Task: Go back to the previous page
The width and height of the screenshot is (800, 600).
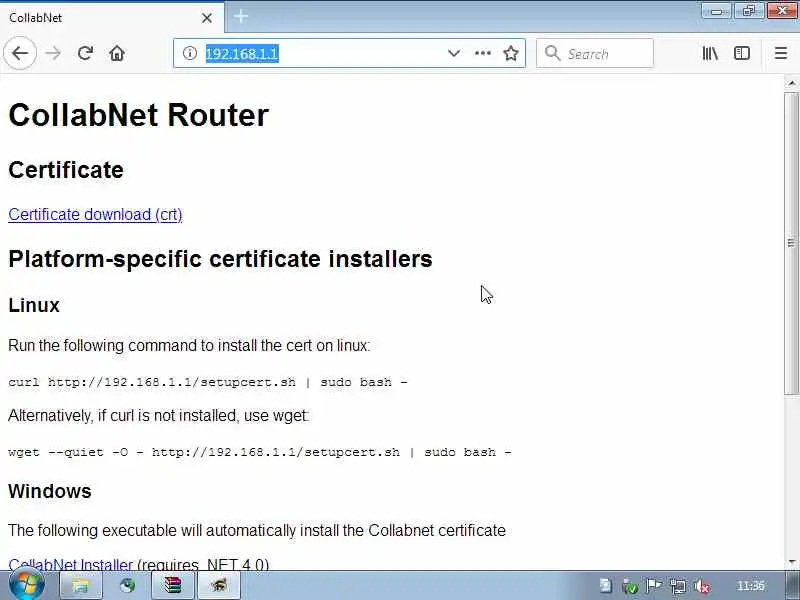Action: coord(20,53)
